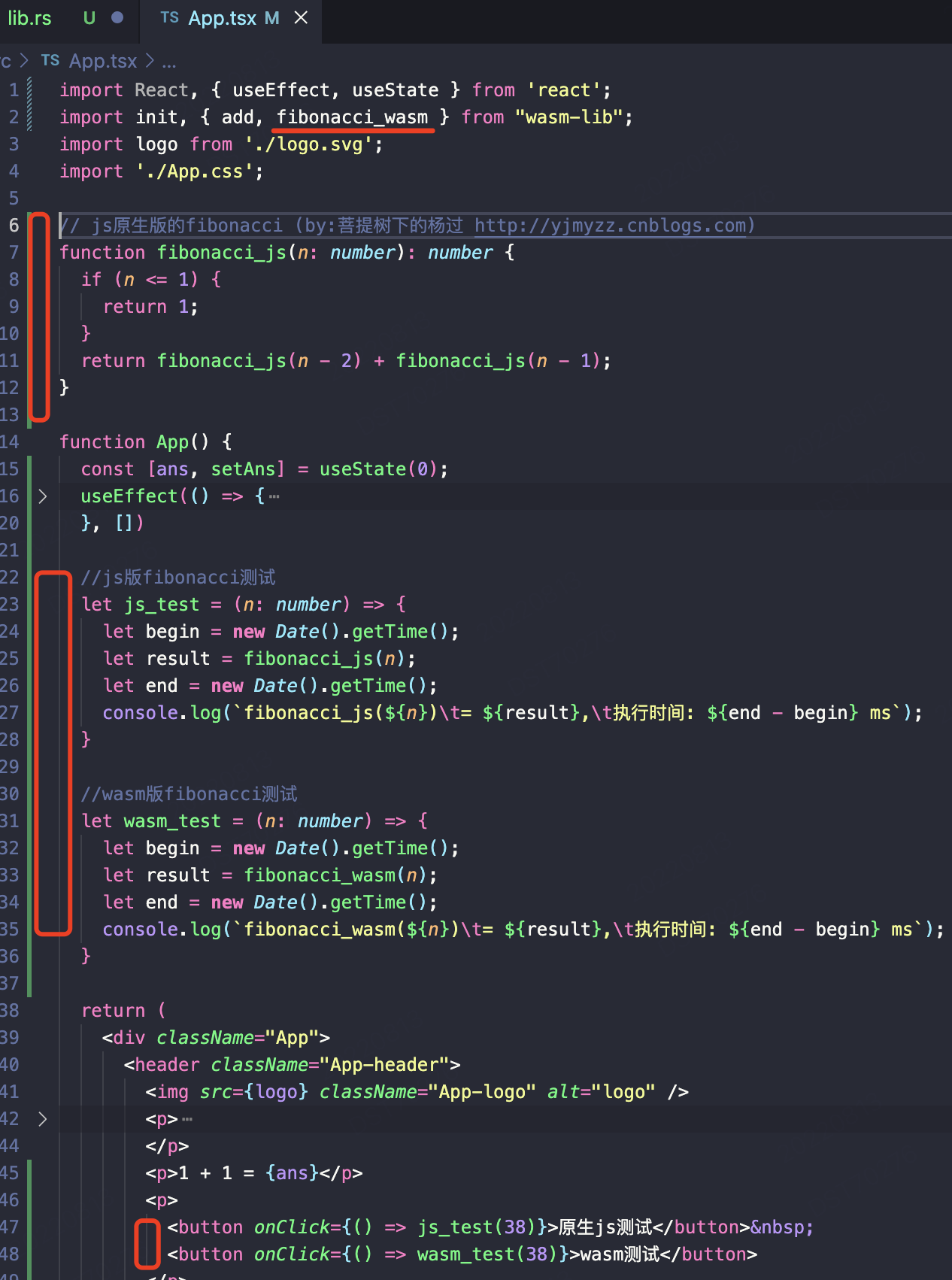Click the breadcrumb chevron after App.tsx
The image size is (952, 1280).
(x=150, y=61)
